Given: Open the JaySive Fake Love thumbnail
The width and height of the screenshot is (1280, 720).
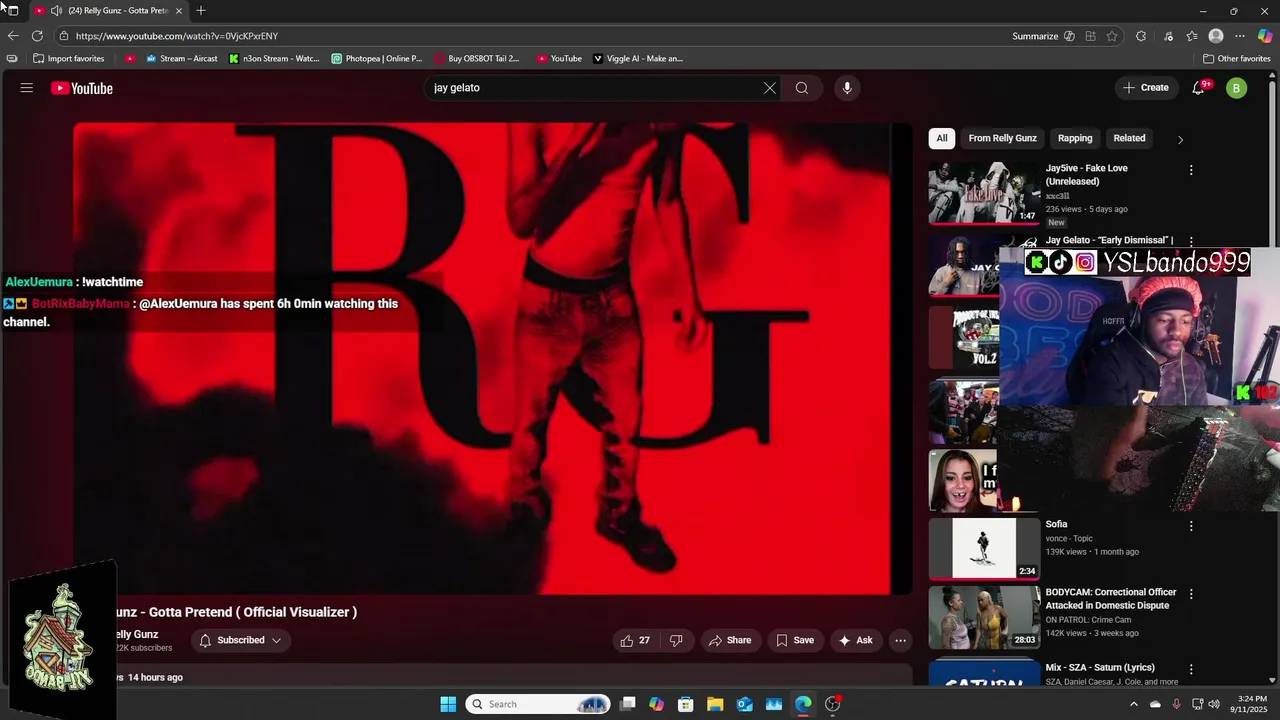Looking at the screenshot, I should point(984,193).
